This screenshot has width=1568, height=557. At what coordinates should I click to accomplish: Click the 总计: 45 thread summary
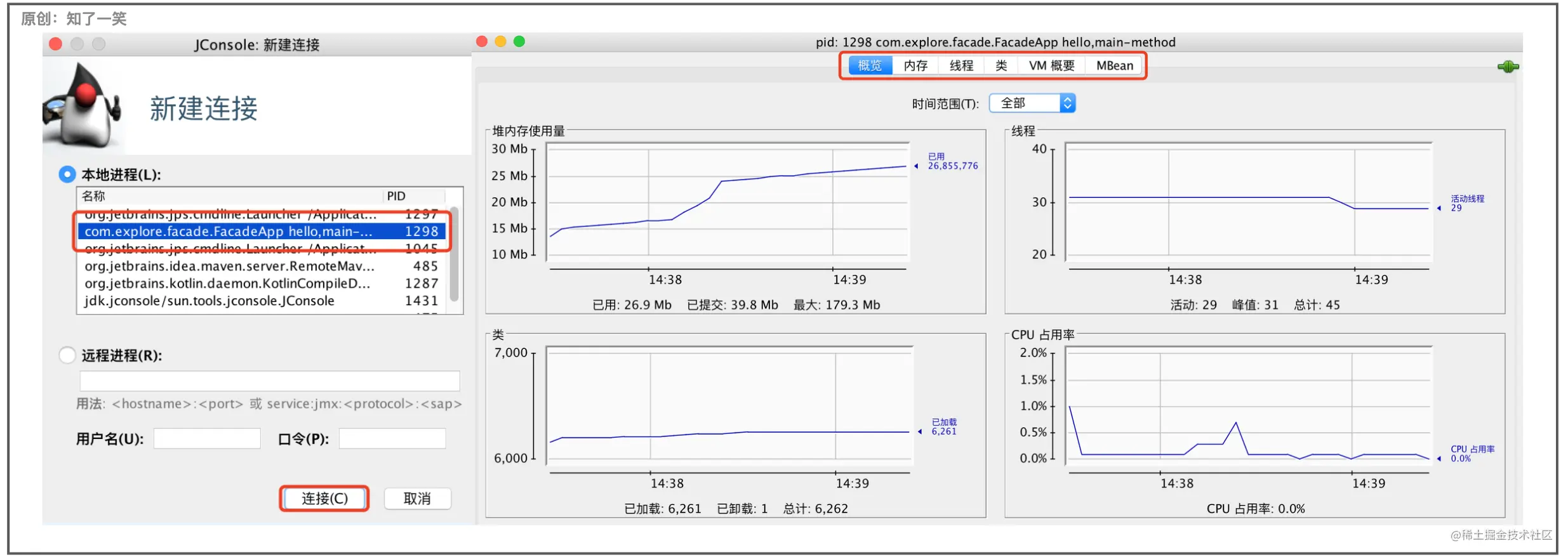(1317, 305)
